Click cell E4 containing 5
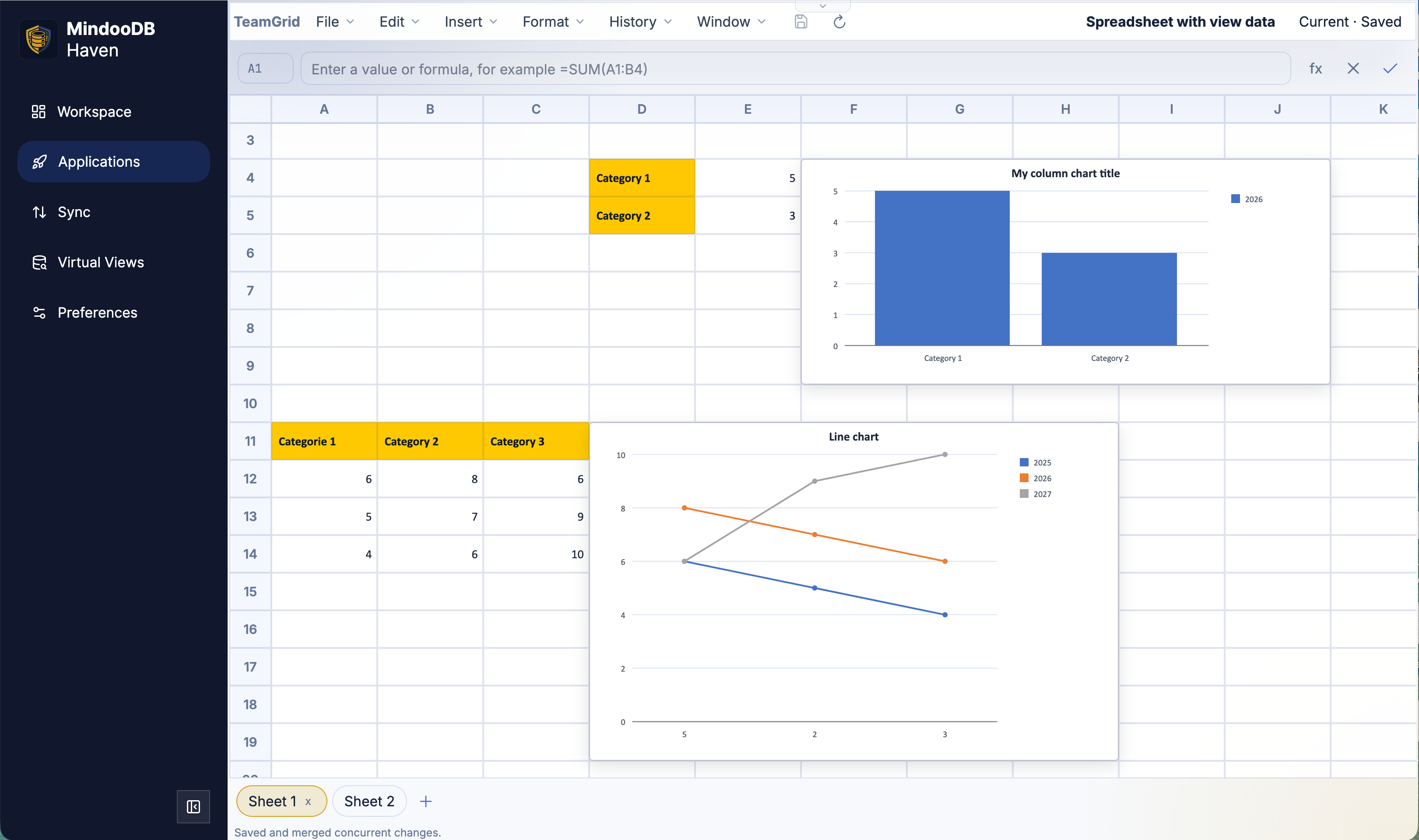The width and height of the screenshot is (1419, 840). (748, 178)
